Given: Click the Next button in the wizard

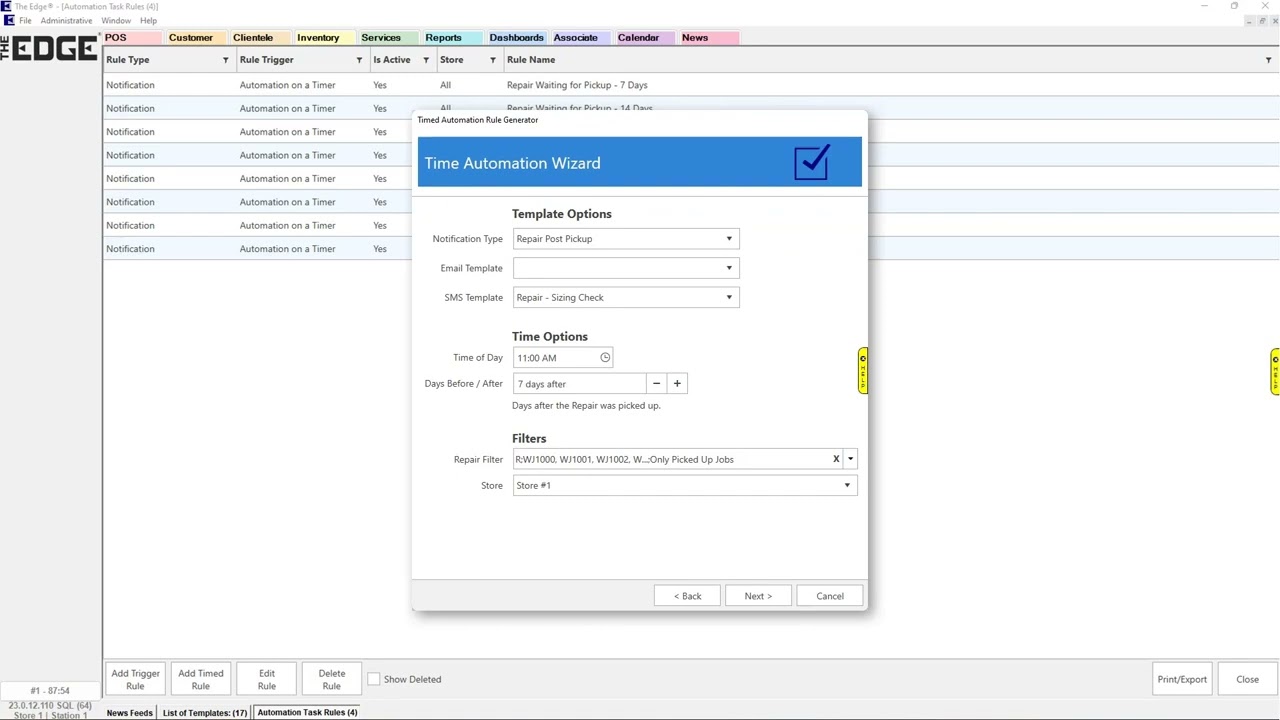Looking at the screenshot, I should (x=758, y=596).
